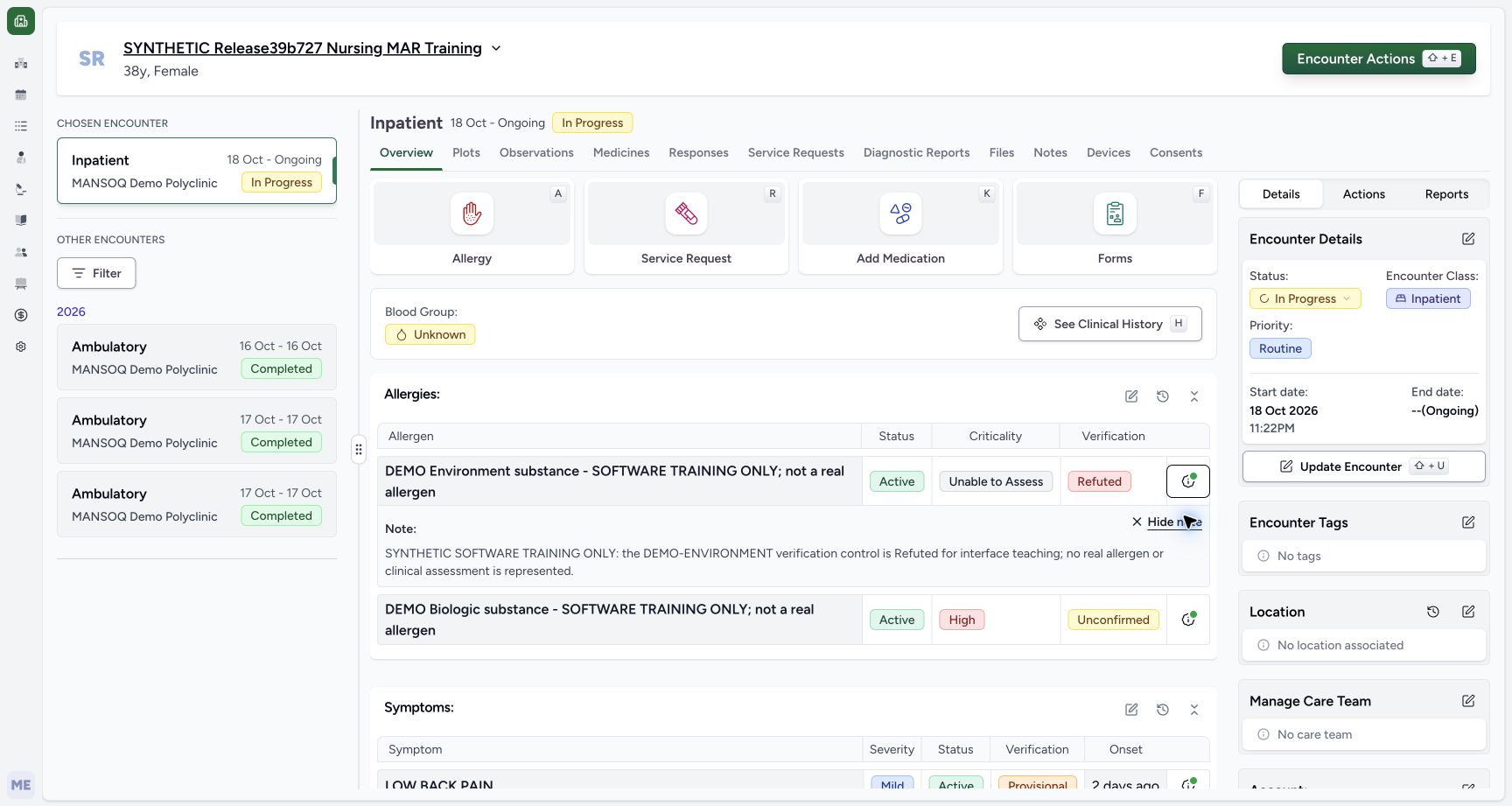
Task: Open the Add Medication quick action
Action: 900,227
